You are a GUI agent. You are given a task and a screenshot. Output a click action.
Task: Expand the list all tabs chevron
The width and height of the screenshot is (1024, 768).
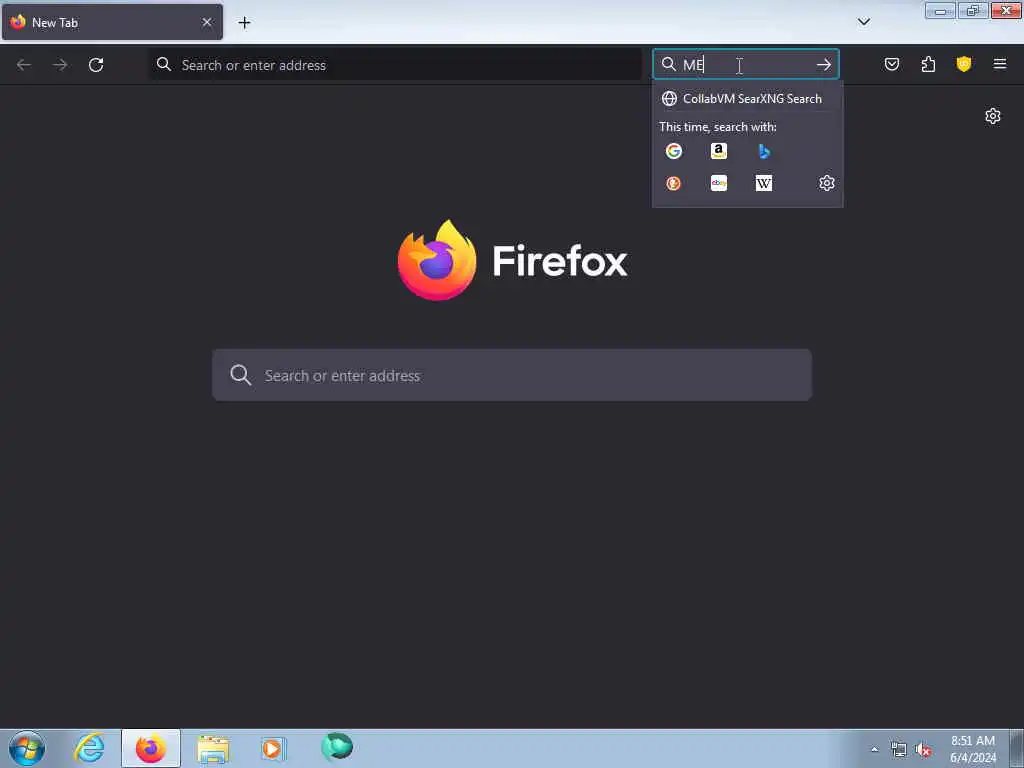[x=863, y=22]
